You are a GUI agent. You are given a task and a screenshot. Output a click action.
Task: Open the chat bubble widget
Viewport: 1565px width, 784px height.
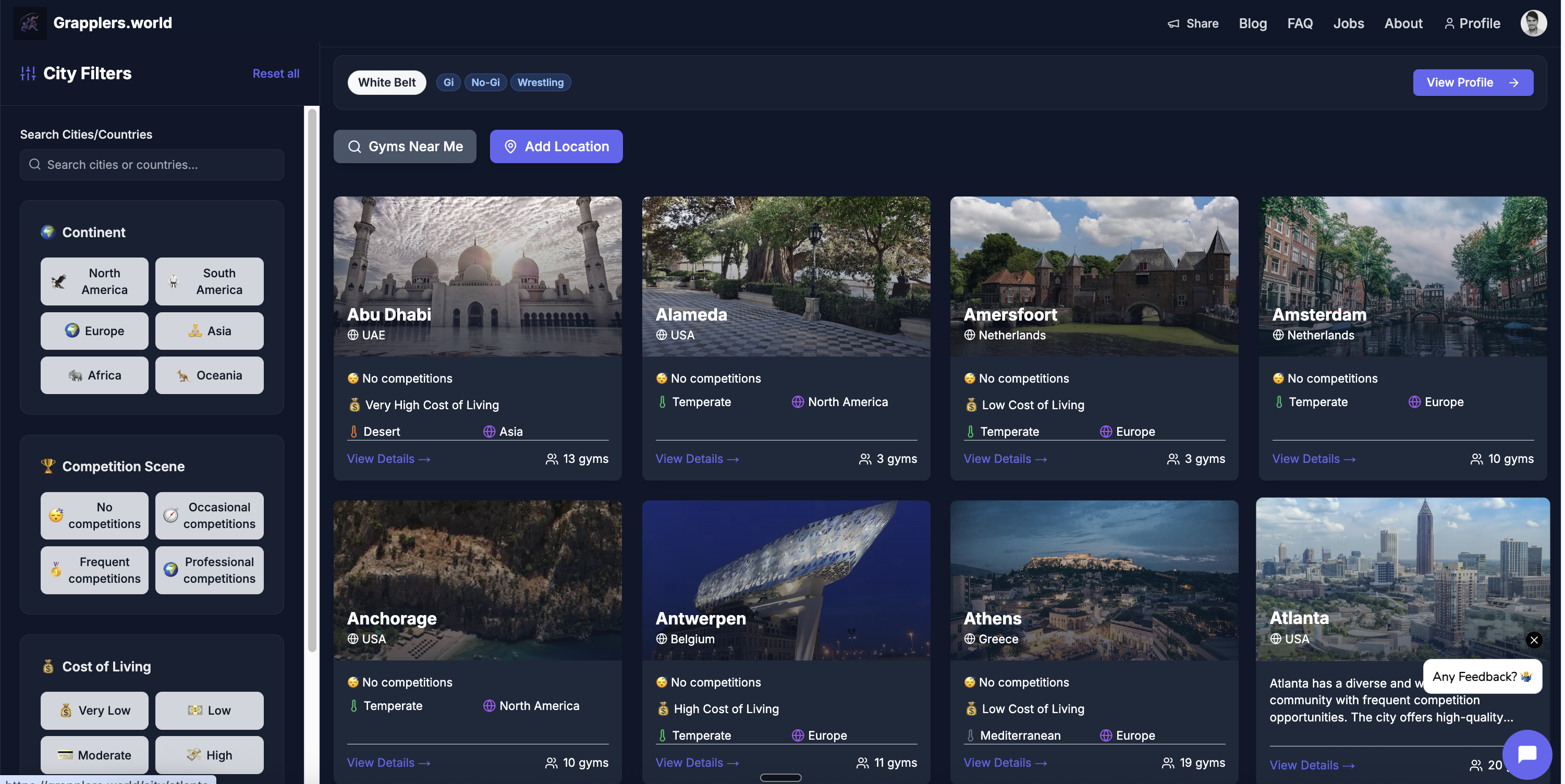(x=1527, y=754)
